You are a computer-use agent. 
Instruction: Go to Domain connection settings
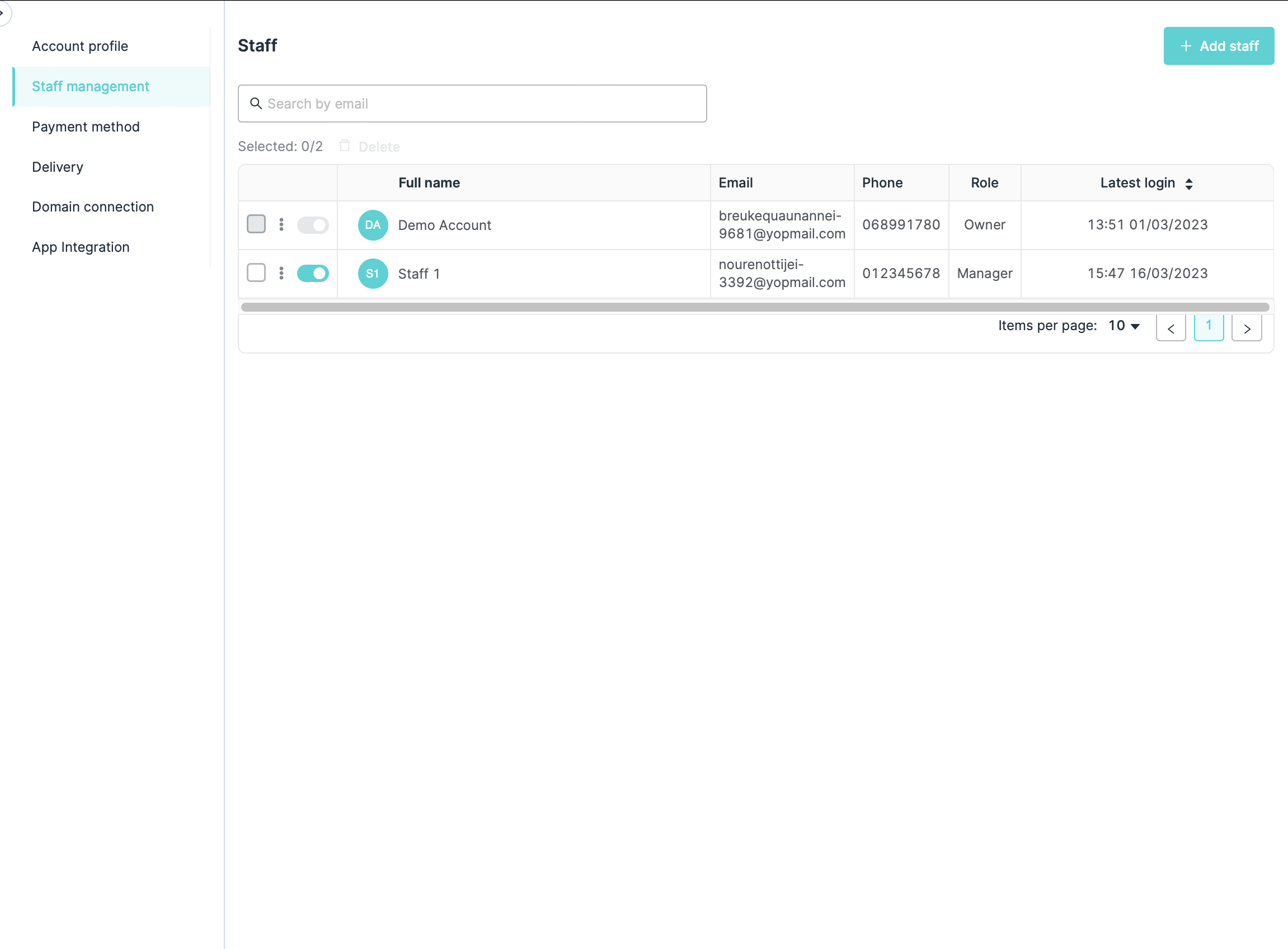click(x=92, y=207)
